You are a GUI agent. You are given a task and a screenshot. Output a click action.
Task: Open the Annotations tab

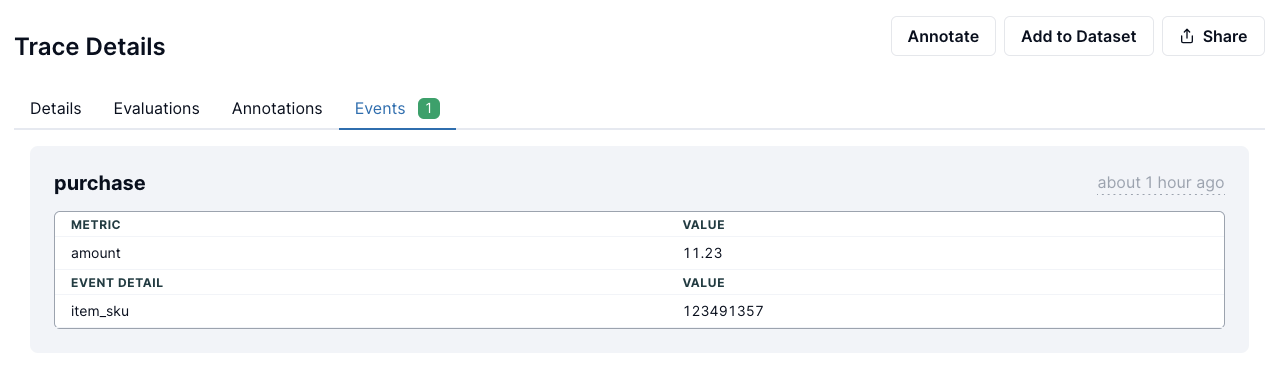[277, 108]
